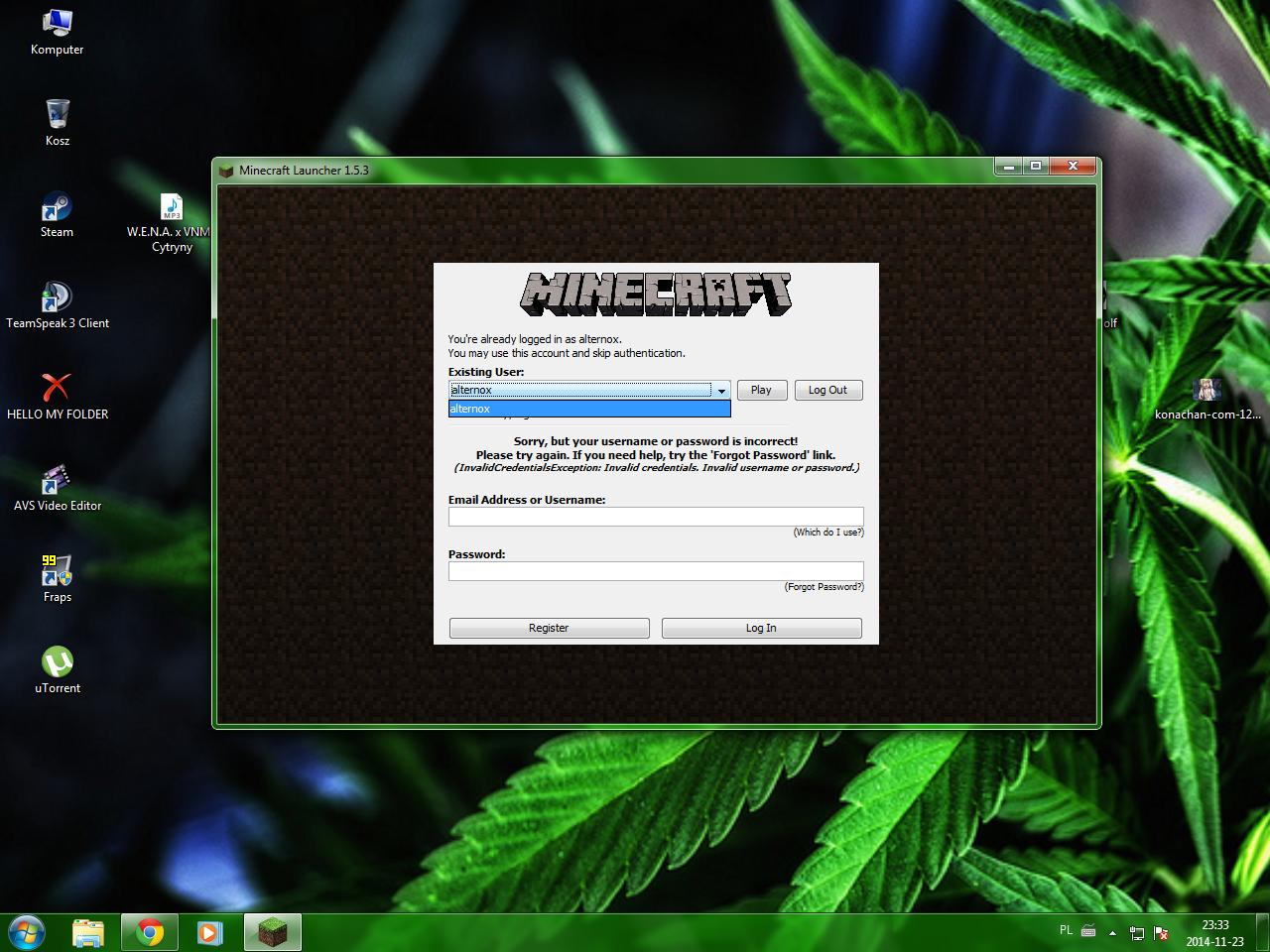Focus the Email Address or Username field

pos(656,517)
